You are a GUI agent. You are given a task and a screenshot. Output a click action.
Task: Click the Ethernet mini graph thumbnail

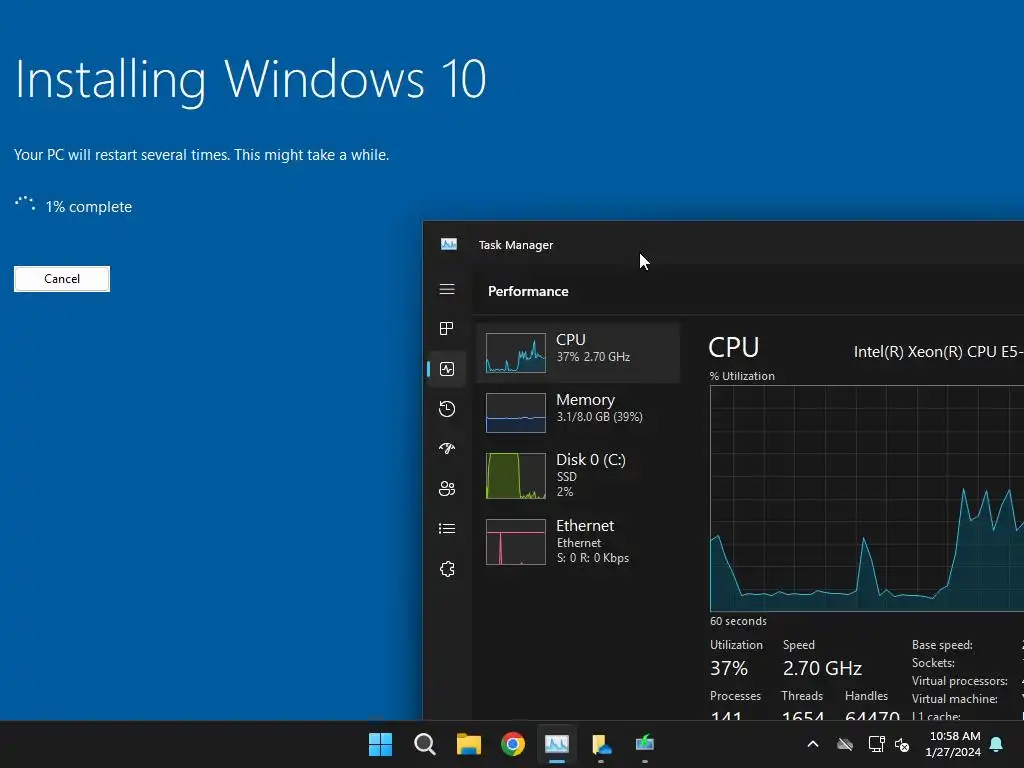[516, 541]
